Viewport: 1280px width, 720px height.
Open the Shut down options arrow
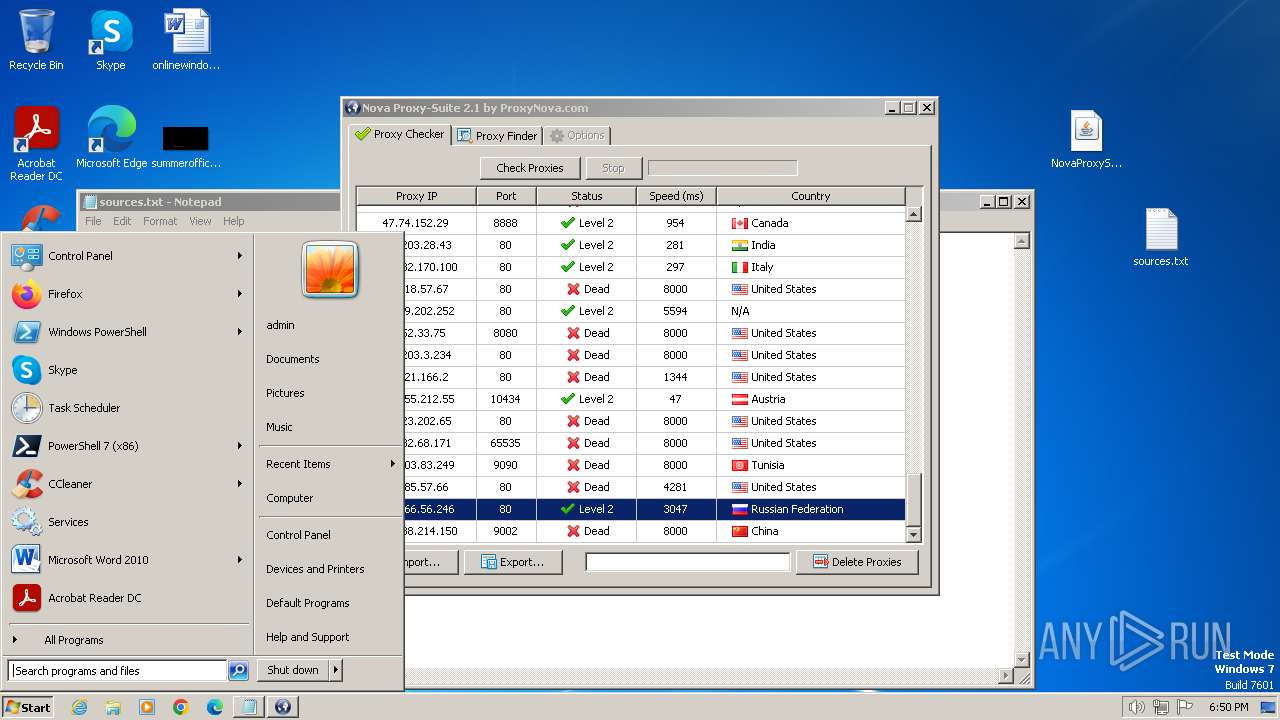[x=335, y=670]
